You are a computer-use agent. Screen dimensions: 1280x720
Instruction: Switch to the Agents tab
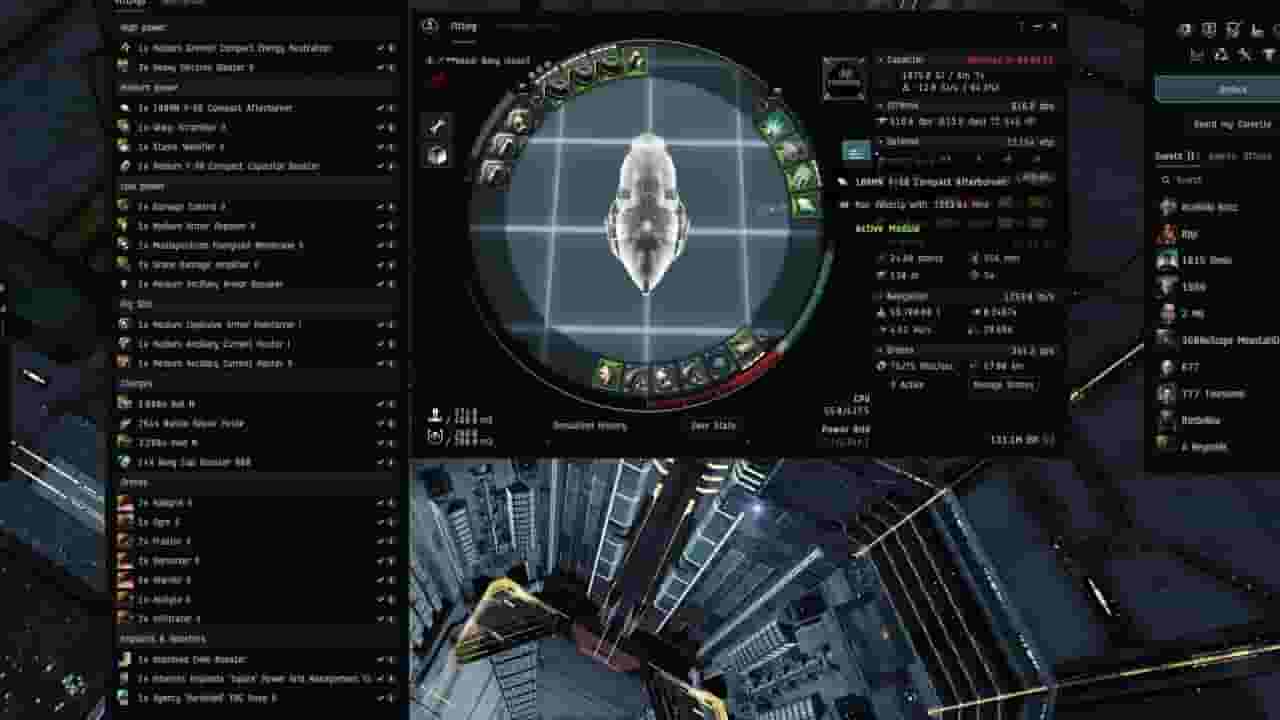1222,156
